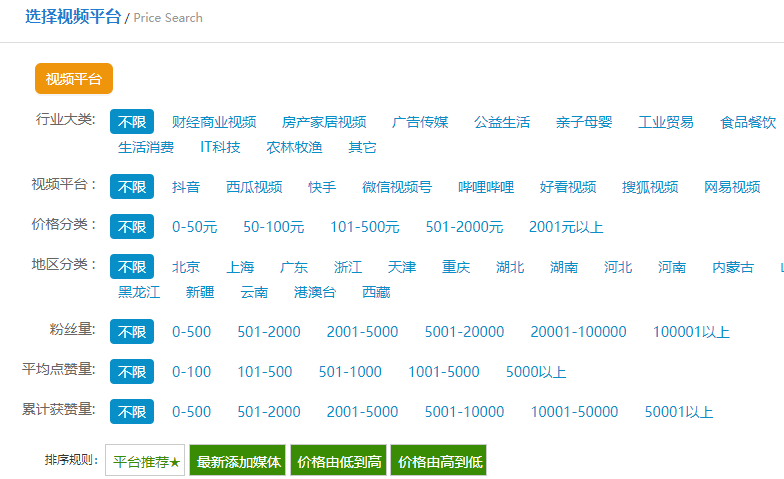The width and height of the screenshot is (784, 479).
Task: Select 农林牧渔 industry filter
Action: click(294, 147)
